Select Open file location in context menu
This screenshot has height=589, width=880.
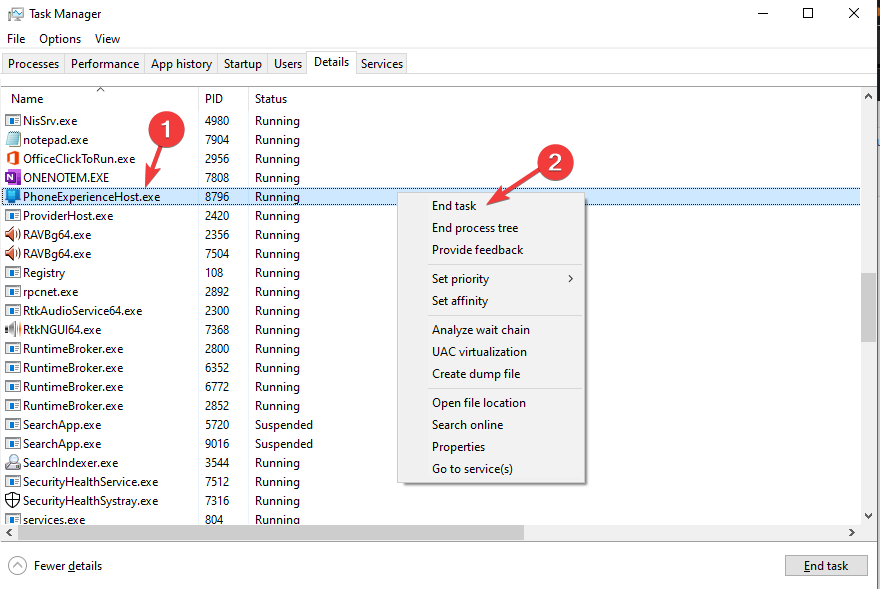pos(479,403)
